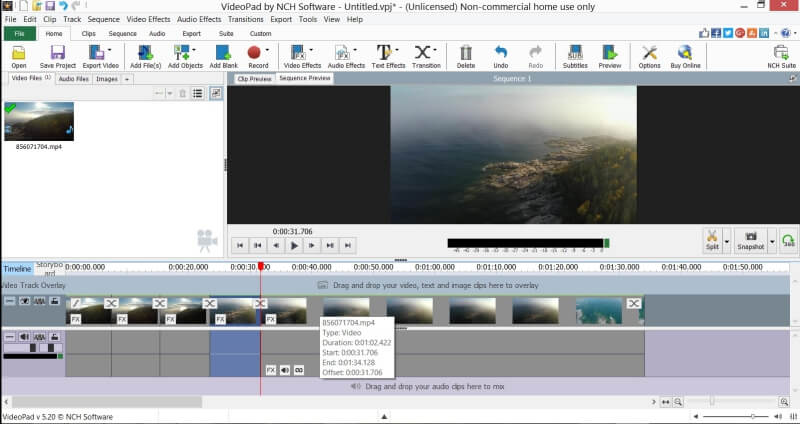Switch to the Clip Preview tab

(254, 79)
